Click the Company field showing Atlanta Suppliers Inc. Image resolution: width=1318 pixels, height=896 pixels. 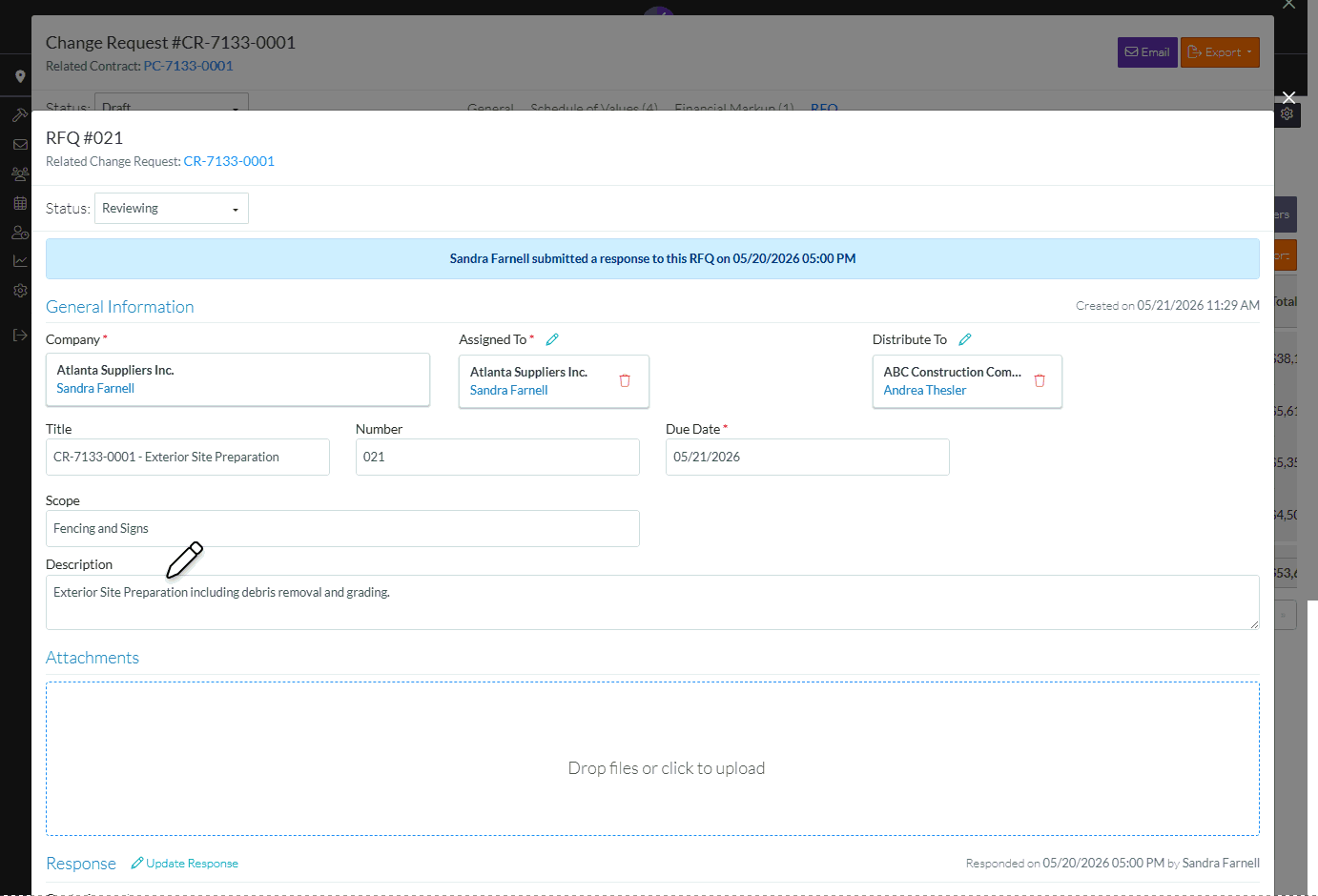(x=237, y=379)
